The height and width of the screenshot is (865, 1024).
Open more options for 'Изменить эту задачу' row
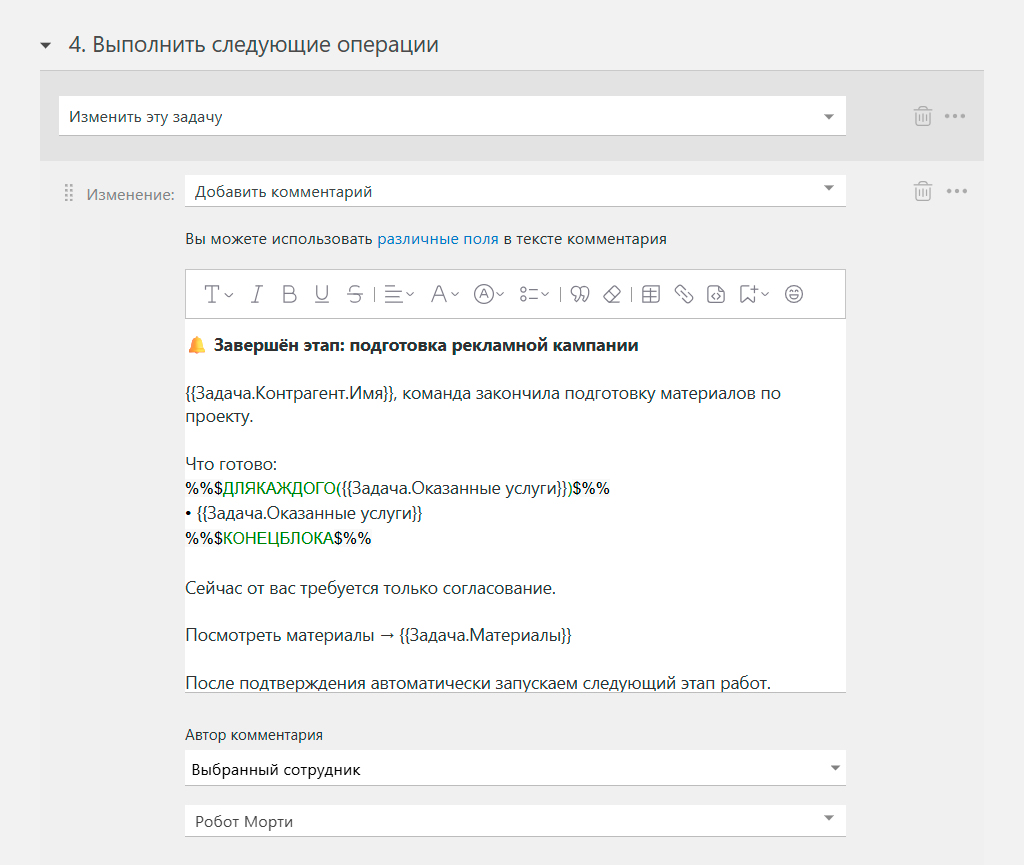955,116
